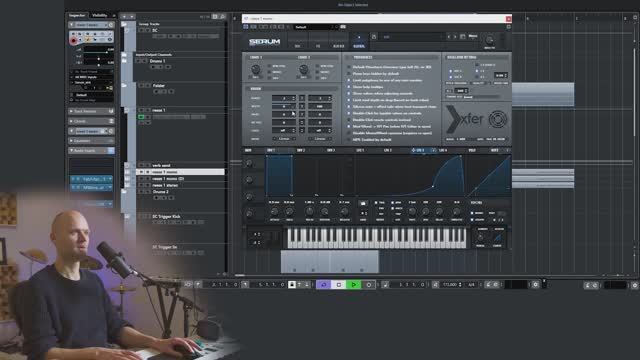Click search icon above track list
This screenshot has width=640, height=360.
click(x=222, y=17)
